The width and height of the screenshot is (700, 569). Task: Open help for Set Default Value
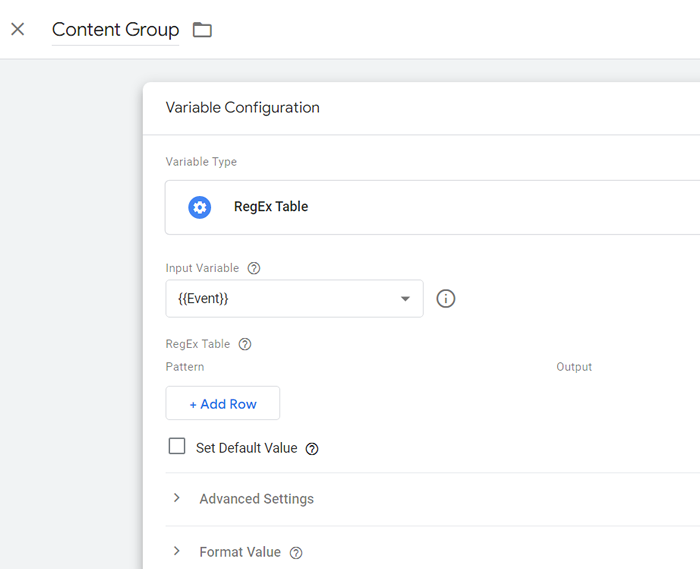pyautogui.click(x=312, y=449)
